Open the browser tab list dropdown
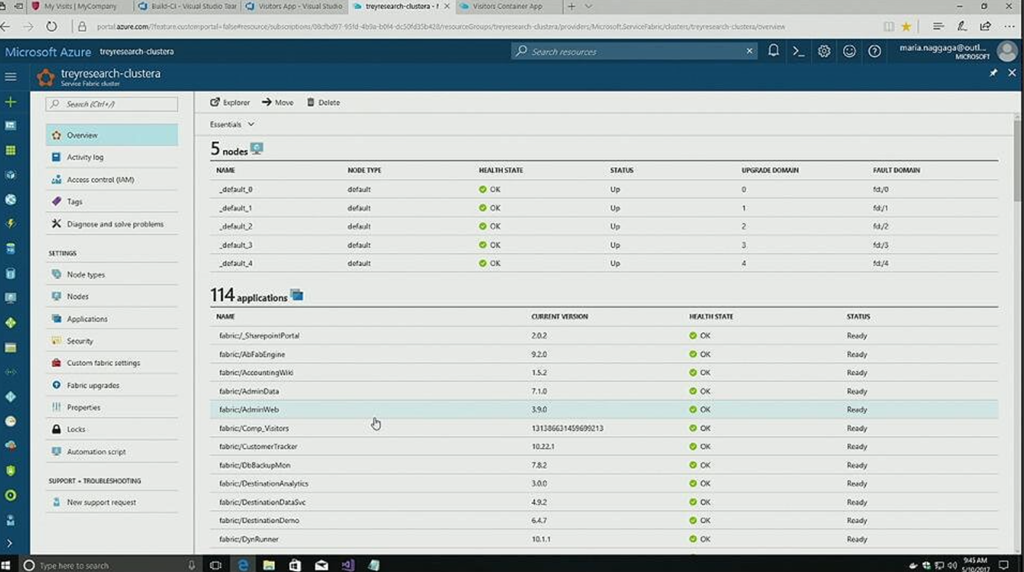The width and height of the screenshot is (1024, 572). pyautogui.click(x=588, y=7)
